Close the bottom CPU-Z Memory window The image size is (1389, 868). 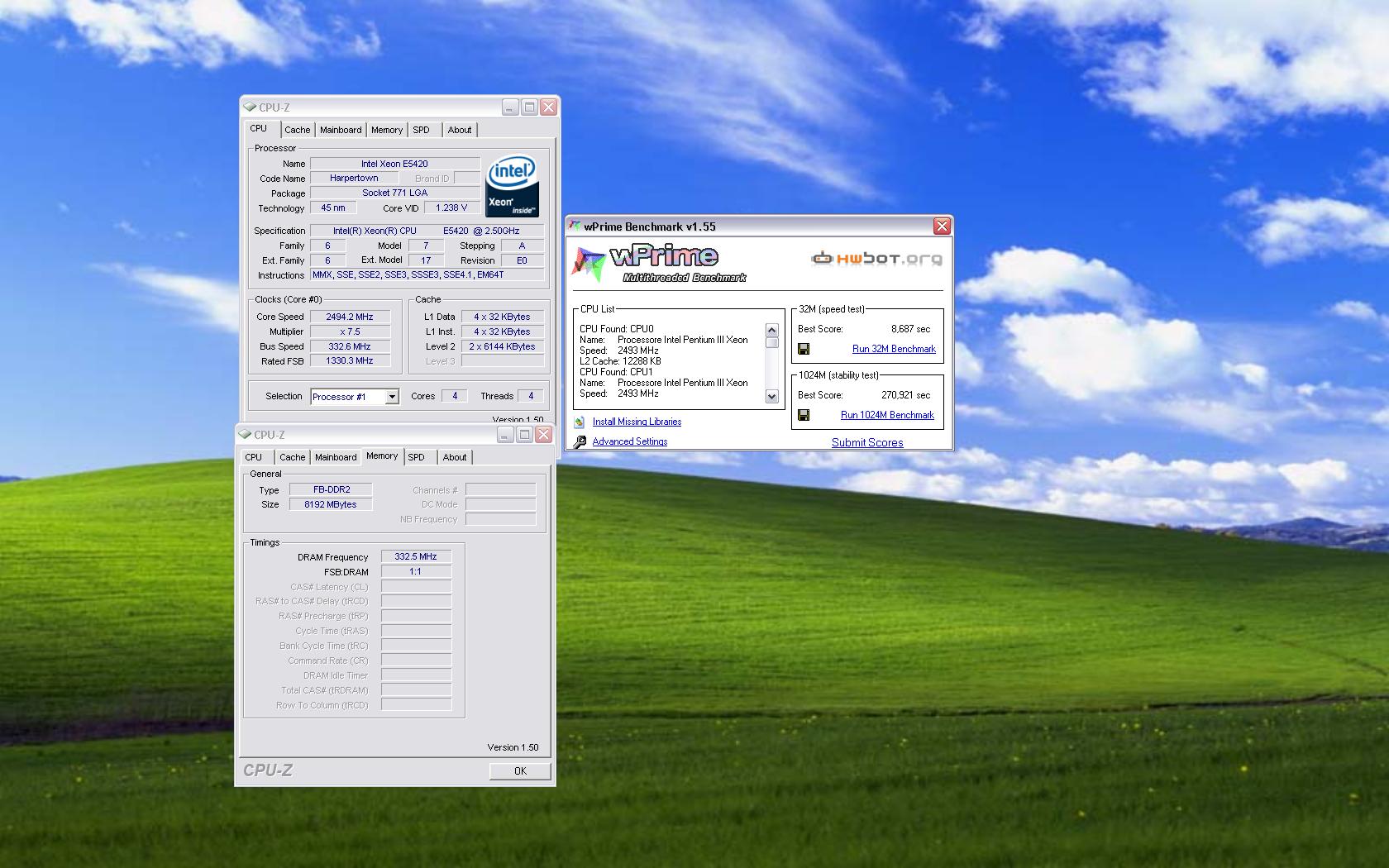pyautogui.click(x=543, y=434)
